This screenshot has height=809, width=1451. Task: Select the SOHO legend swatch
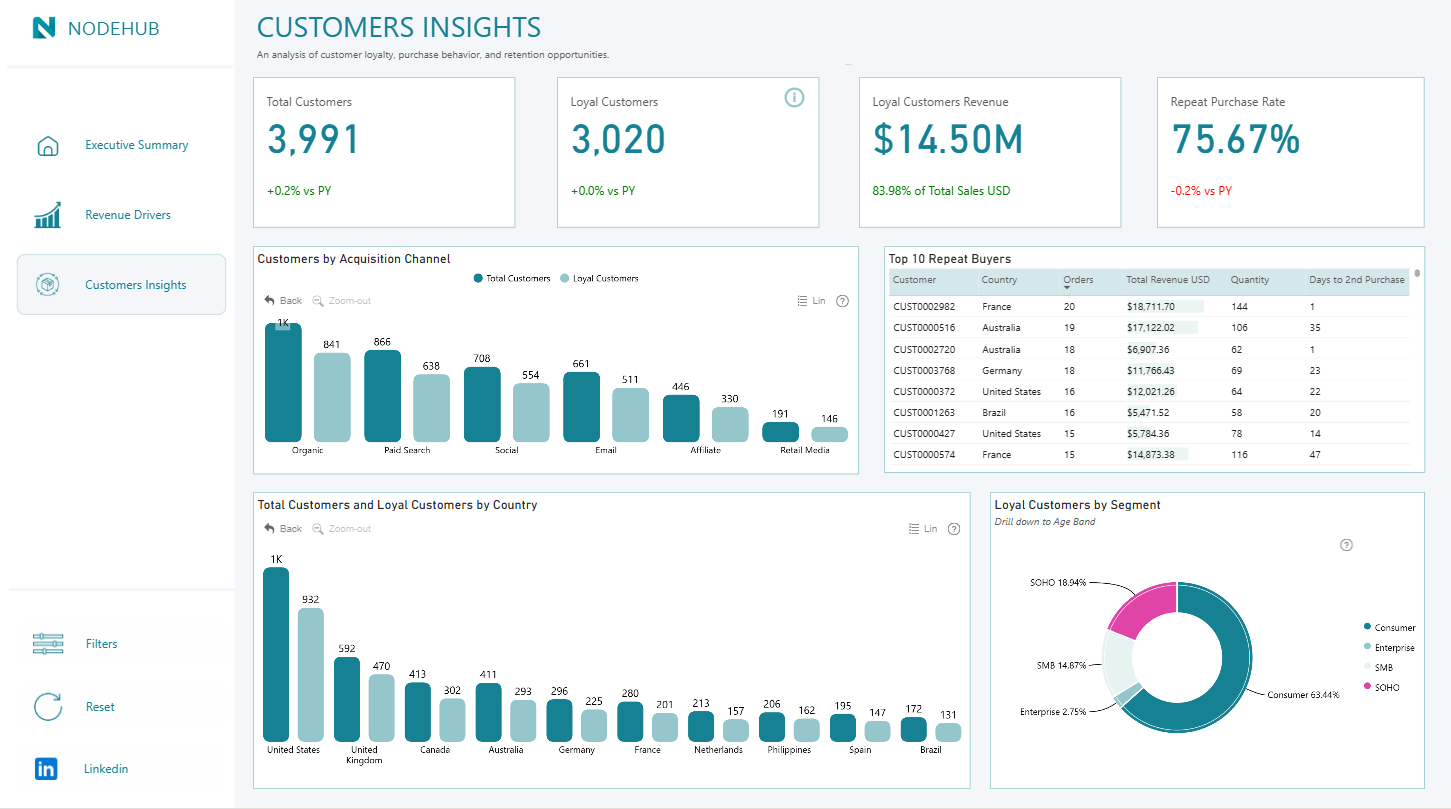(x=1367, y=687)
